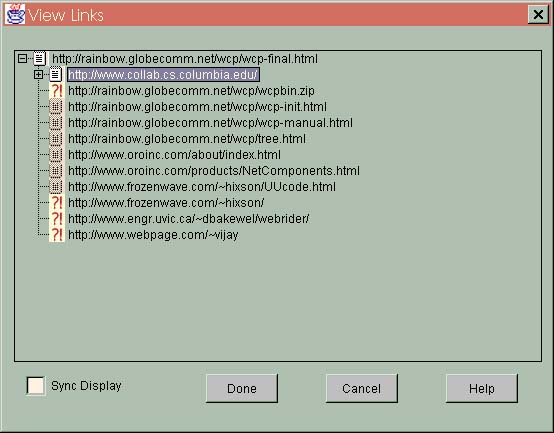This screenshot has width=554, height=433.
Task: Enable the Sync Display checkbox
Action: point(36,386)
